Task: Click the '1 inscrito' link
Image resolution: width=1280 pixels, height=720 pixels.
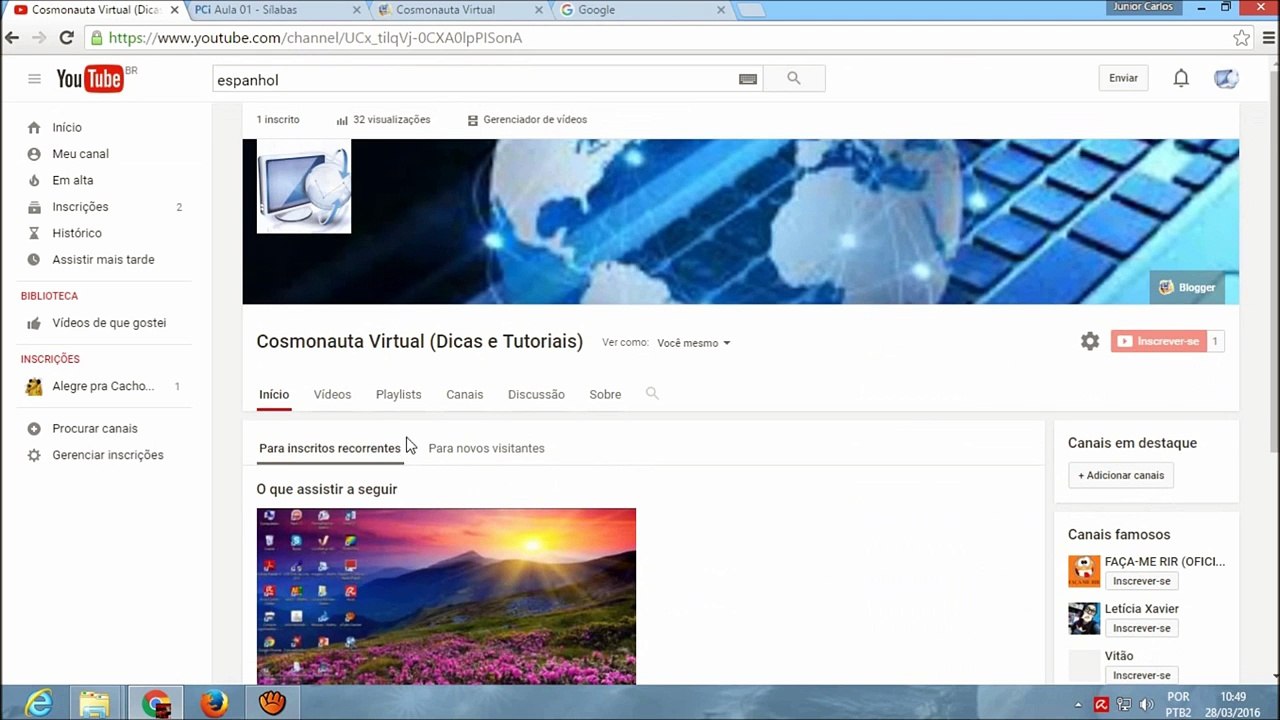Action: 278,119
